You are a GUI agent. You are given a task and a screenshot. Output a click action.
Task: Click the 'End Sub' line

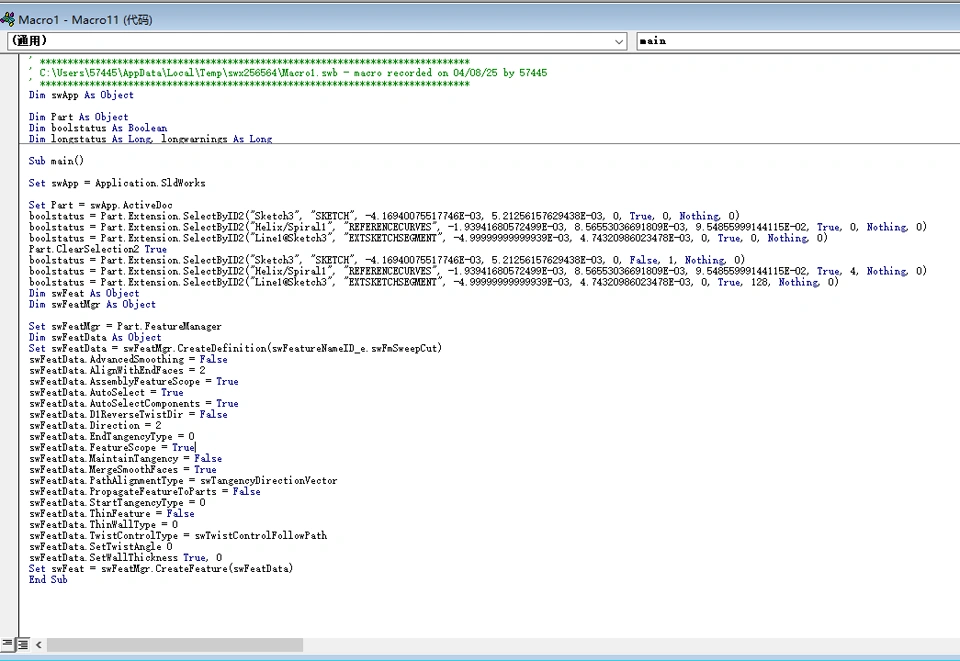(48, 580)
